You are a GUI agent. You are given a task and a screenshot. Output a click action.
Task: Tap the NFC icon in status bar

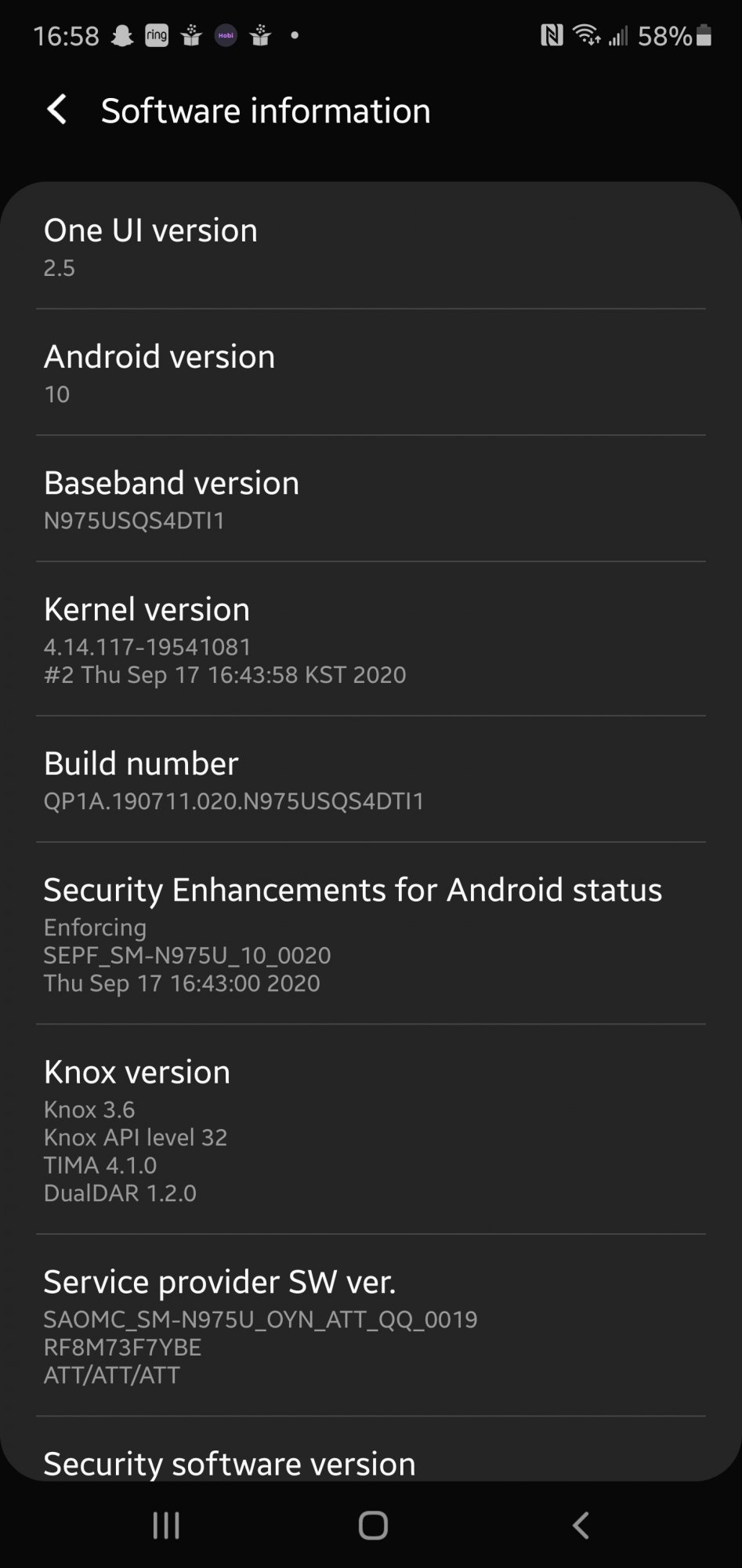tap(552, 35)
